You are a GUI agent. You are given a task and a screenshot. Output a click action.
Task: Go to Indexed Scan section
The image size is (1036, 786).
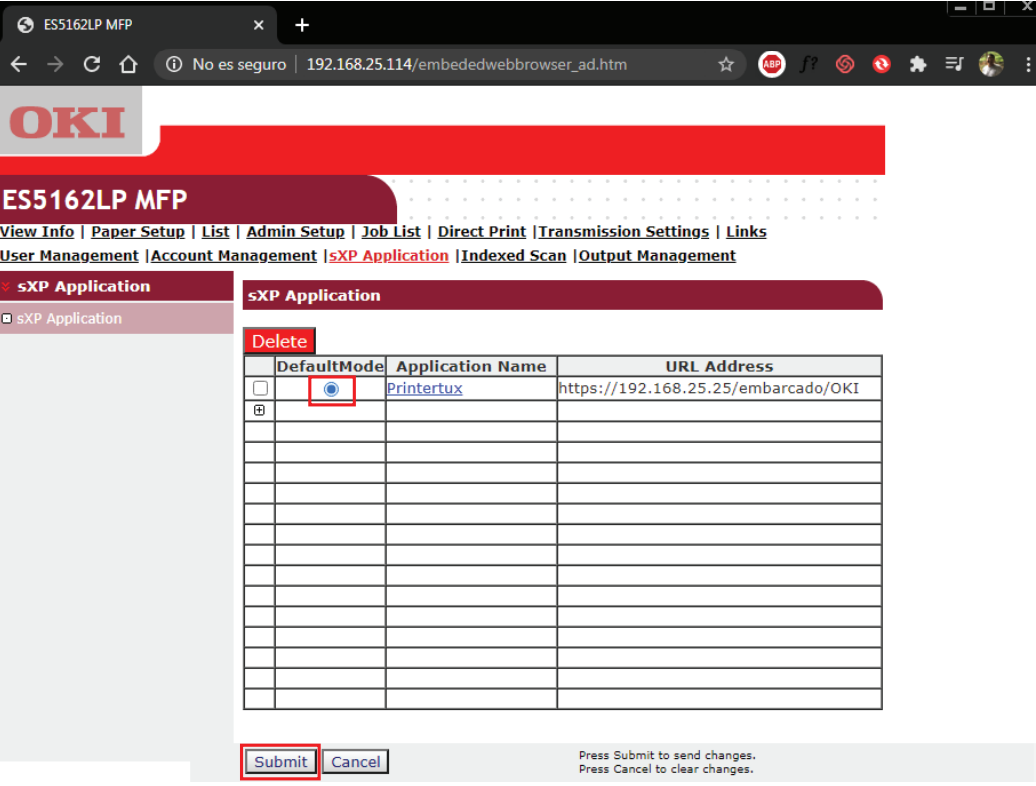tap(513, 255)
